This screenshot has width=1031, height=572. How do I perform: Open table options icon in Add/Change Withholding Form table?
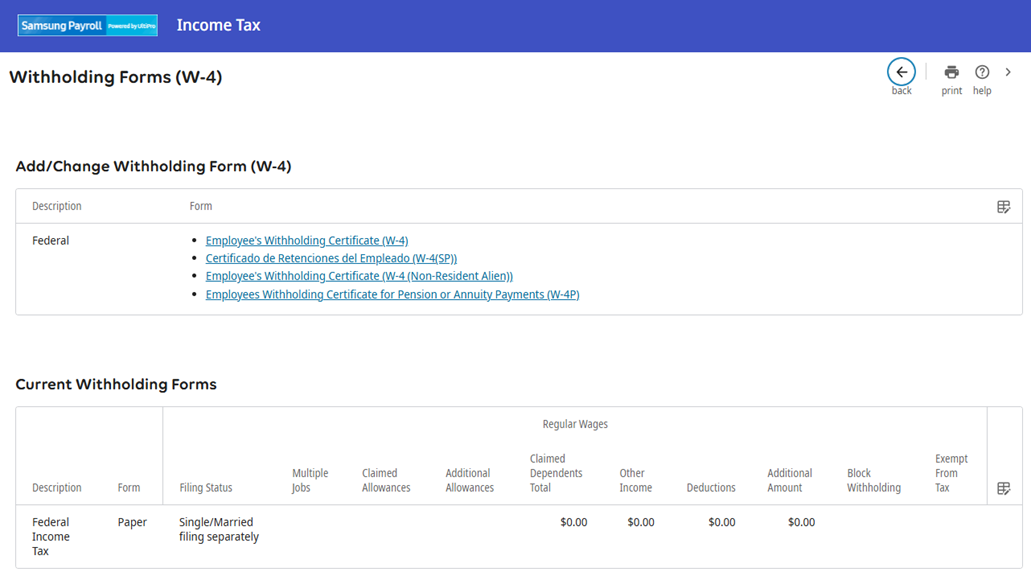tap(1003, 207)
